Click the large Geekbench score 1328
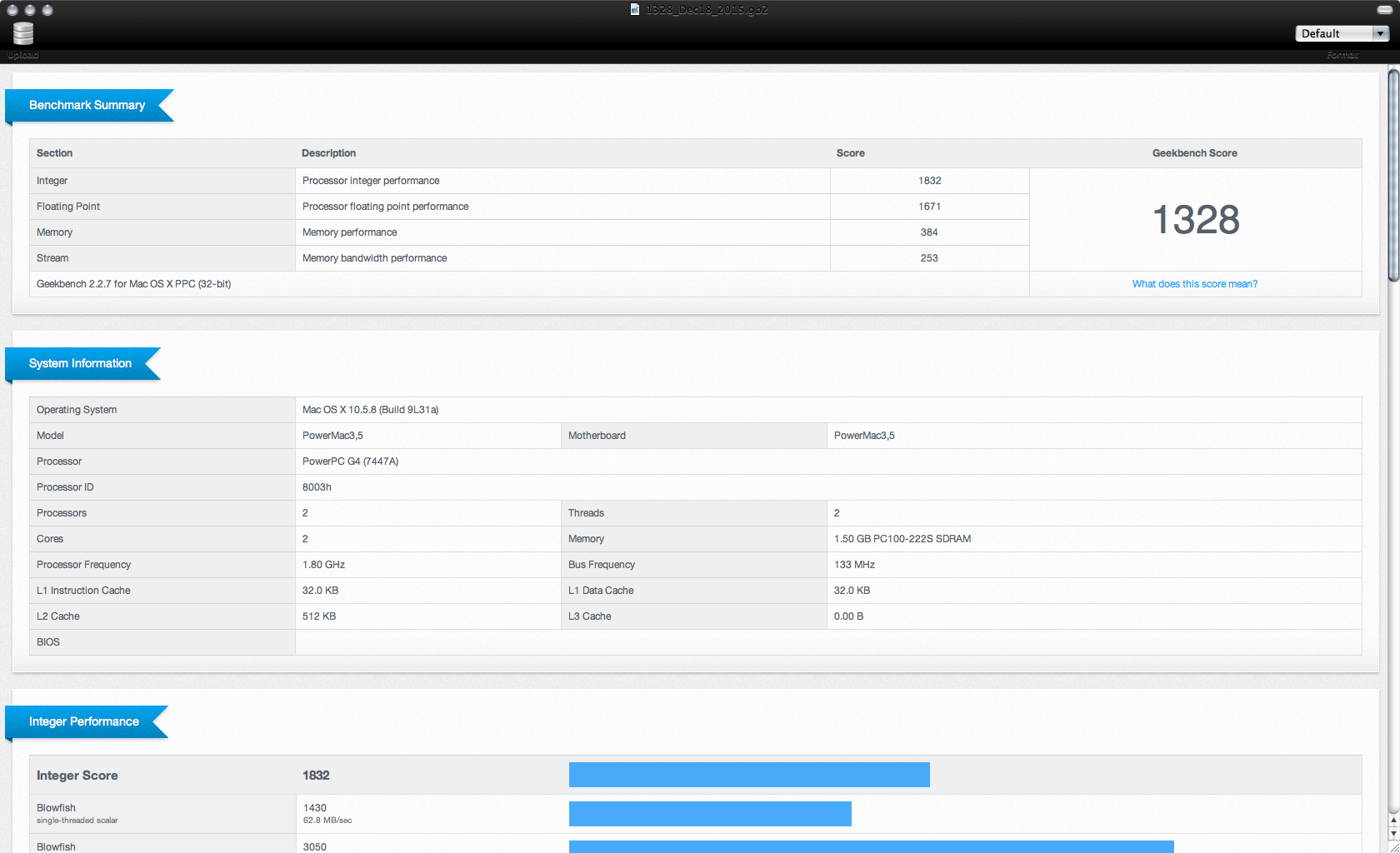The height and width of the screenshot is (853, 1400). point(1196,220)
